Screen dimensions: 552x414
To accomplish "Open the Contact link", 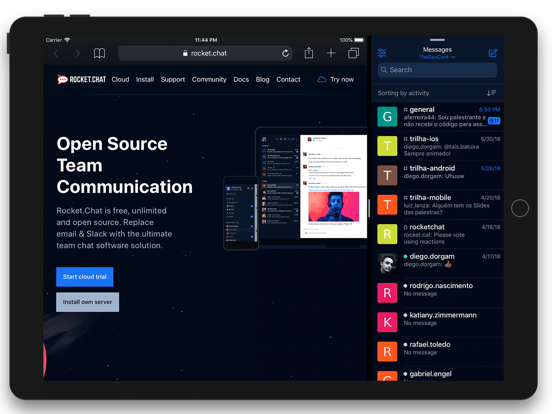I will click(x=288, y=80).
